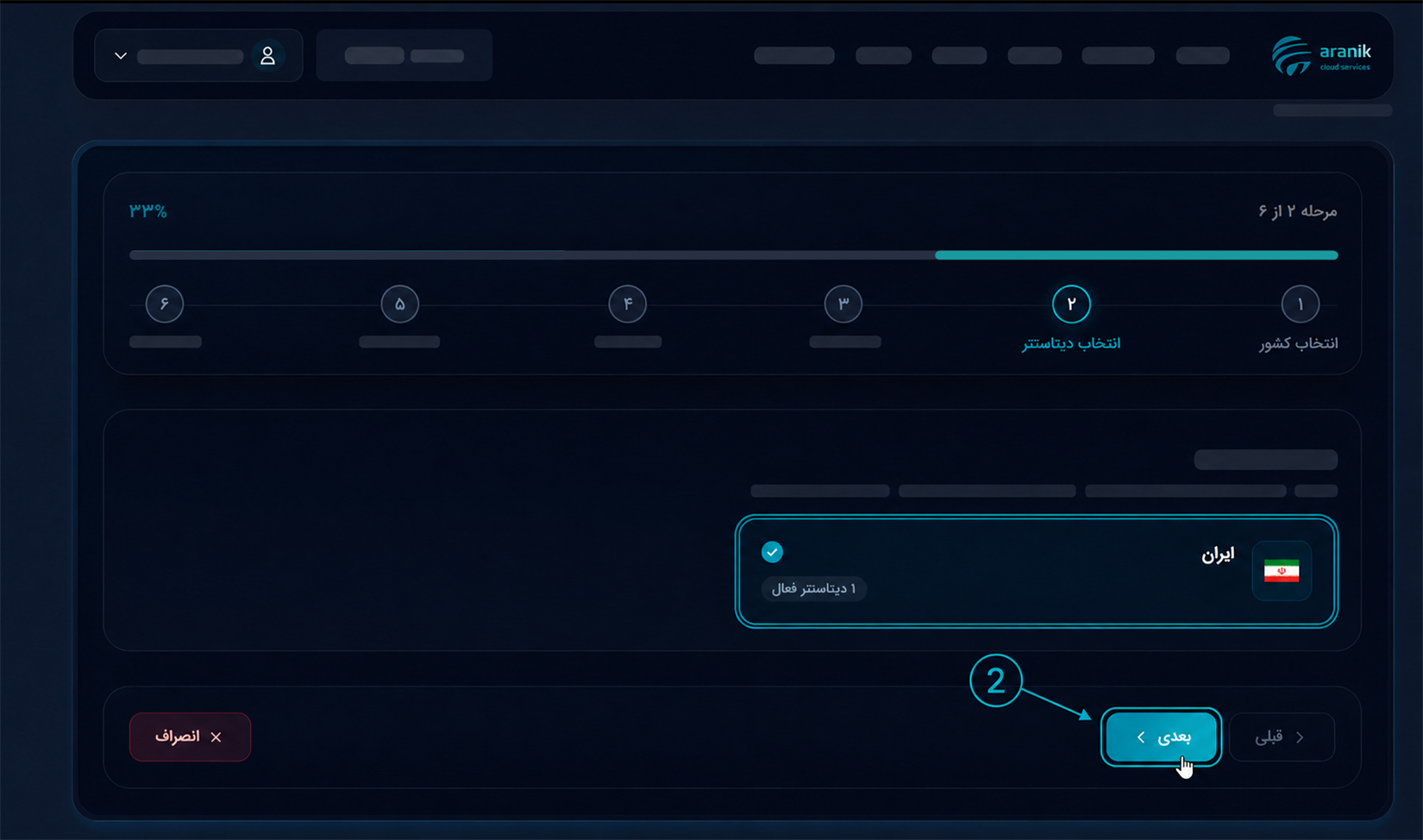1423x840 pixels.
Task: Click the X icon in انصراف button
Action: pos(216,737)
